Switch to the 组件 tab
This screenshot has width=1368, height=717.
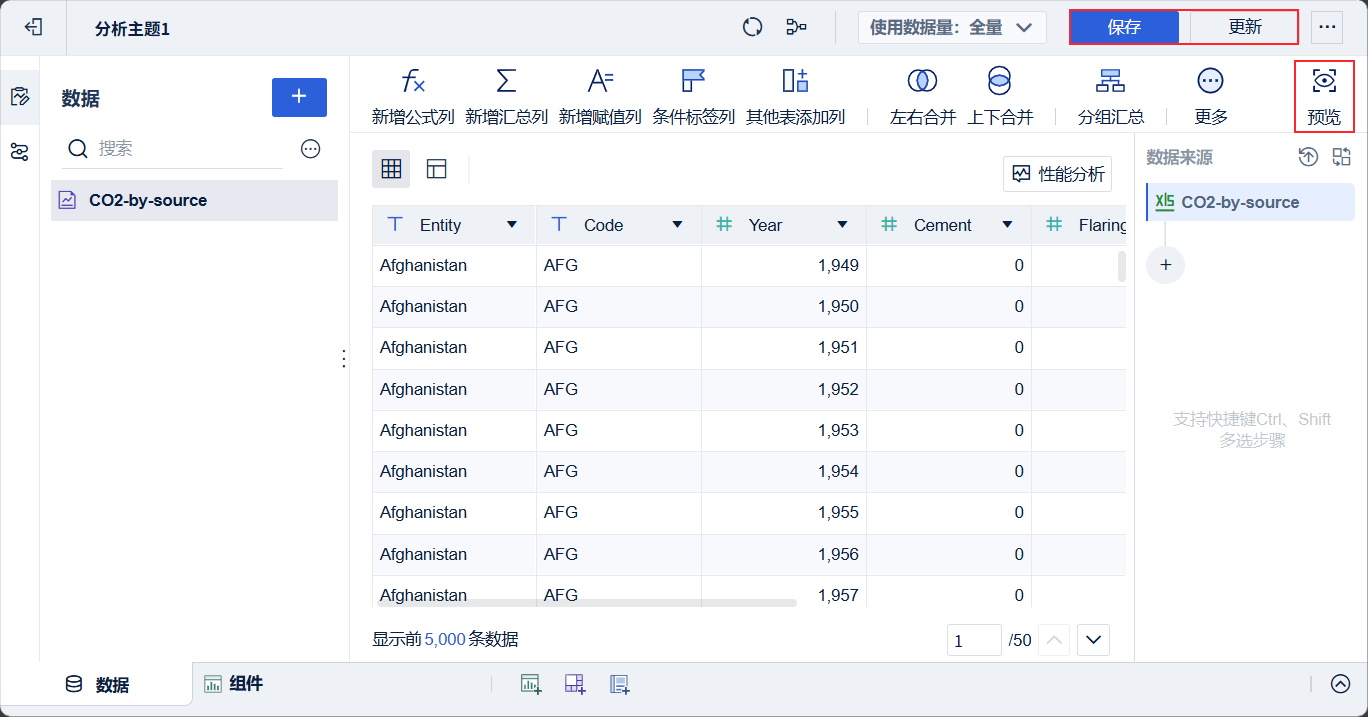point(234,684)
